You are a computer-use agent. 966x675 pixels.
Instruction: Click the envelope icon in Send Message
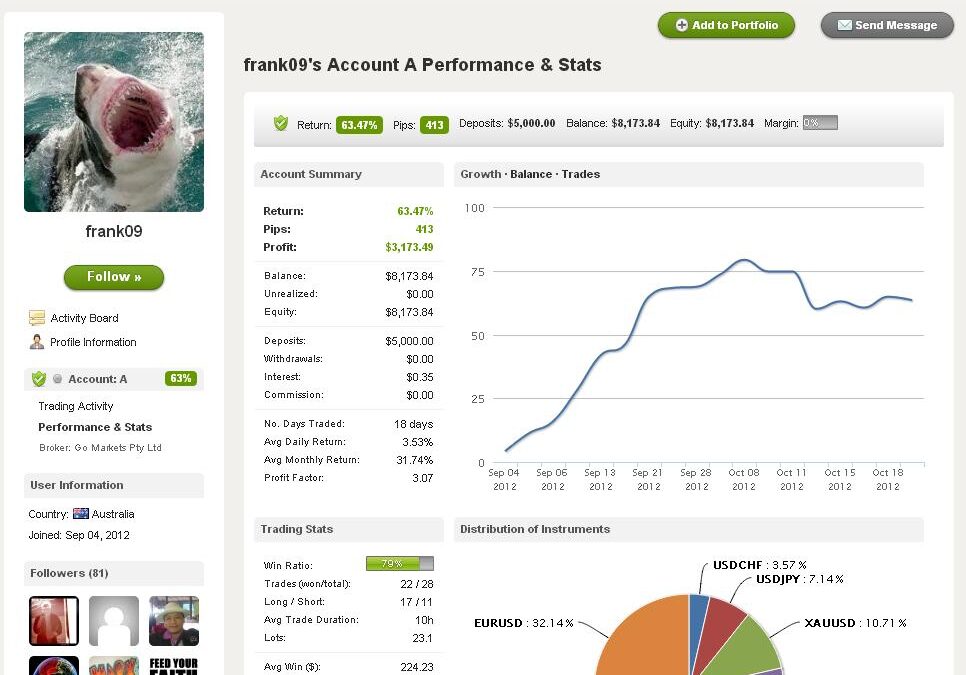click(845, 26)
